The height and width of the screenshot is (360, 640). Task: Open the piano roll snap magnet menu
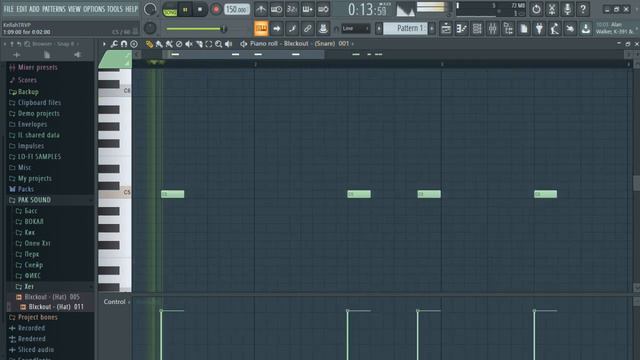coord(124,44)
